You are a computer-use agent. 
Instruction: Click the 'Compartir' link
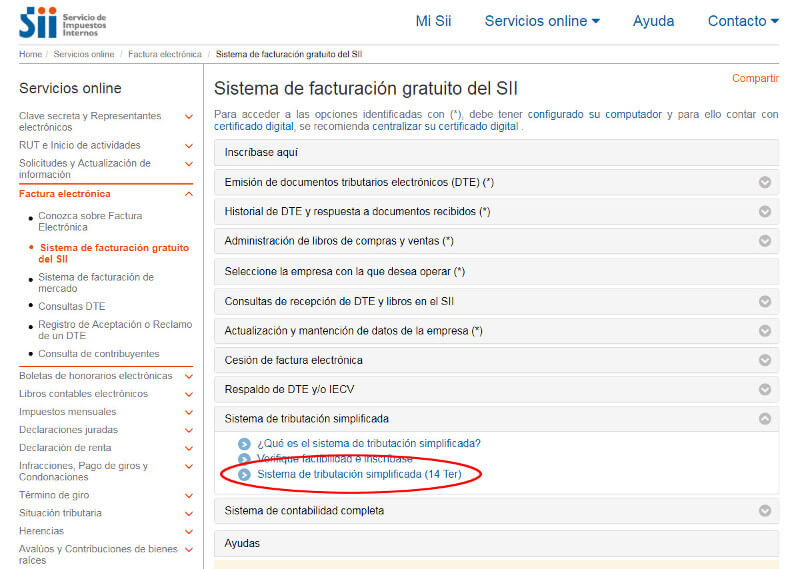pos(755,78)
